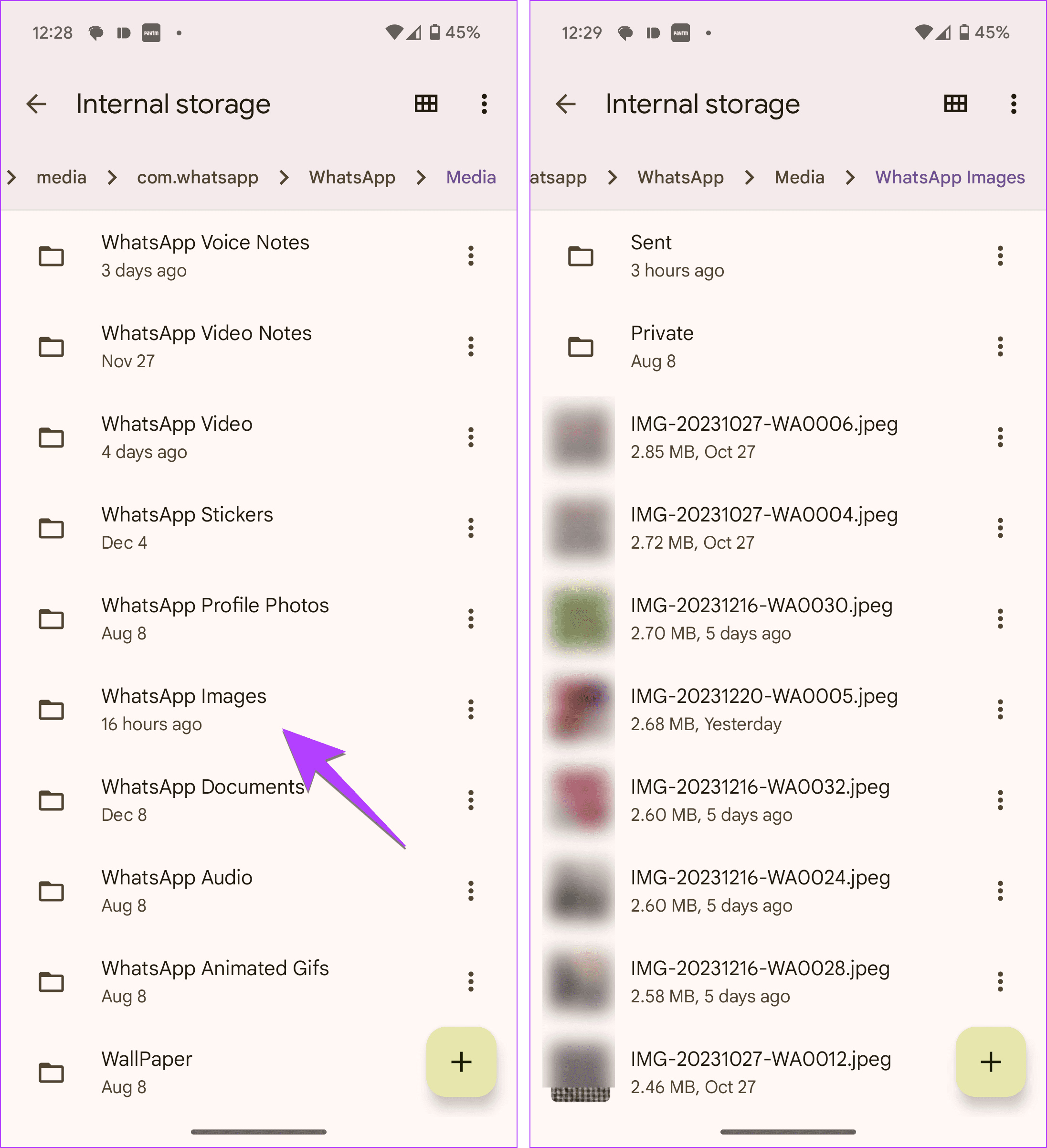
Task: Navigate back arrow on right panel
Action: tap(567, 103)
